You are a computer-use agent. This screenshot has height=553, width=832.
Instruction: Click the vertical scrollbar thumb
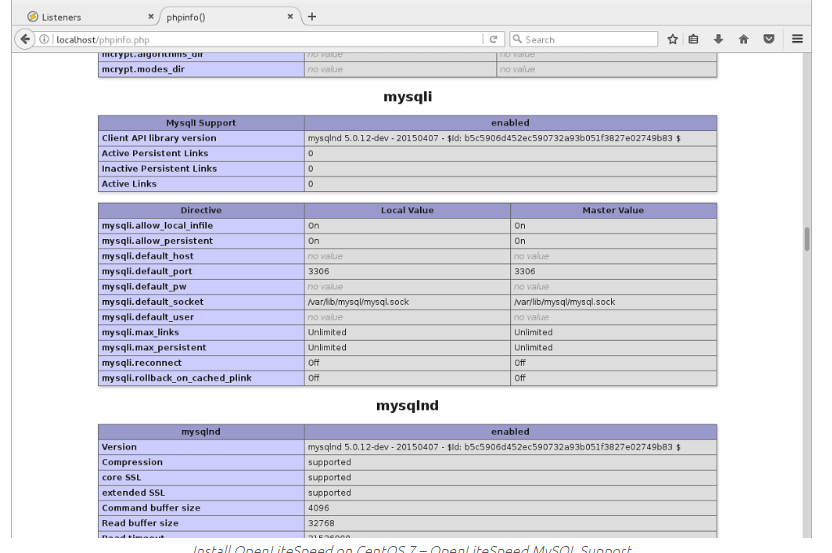pos(807,239)
